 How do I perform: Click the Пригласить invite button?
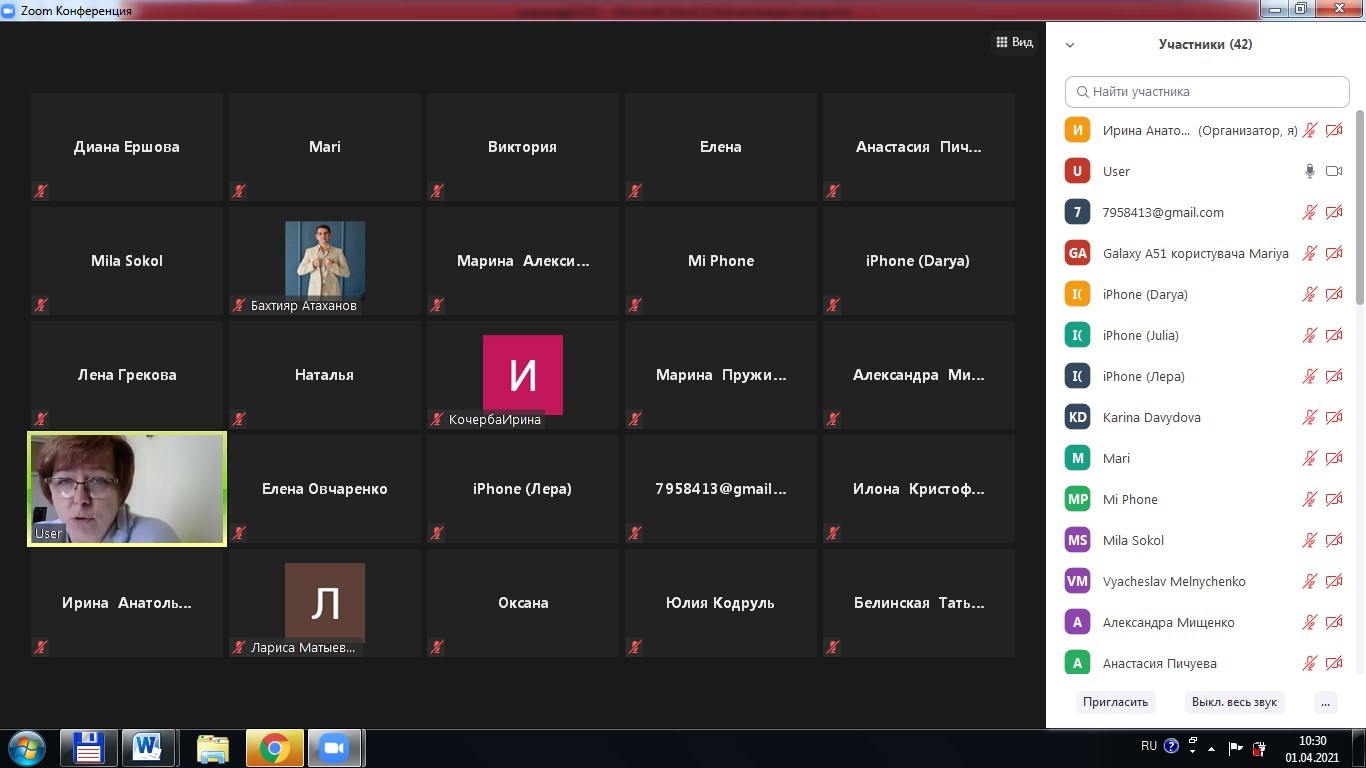pos(1115,702)
